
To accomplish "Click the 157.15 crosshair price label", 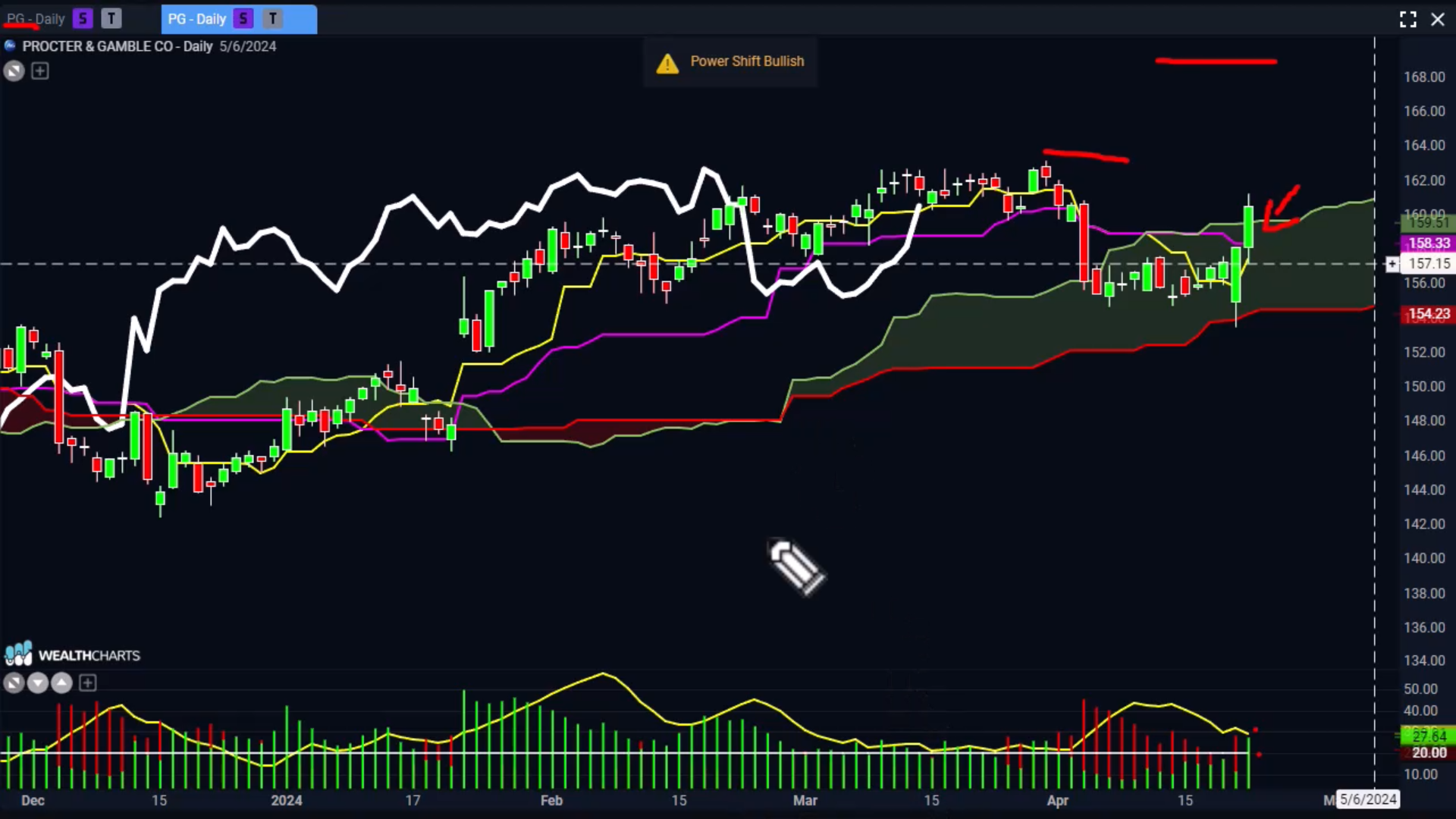I will click(1429, 264).
